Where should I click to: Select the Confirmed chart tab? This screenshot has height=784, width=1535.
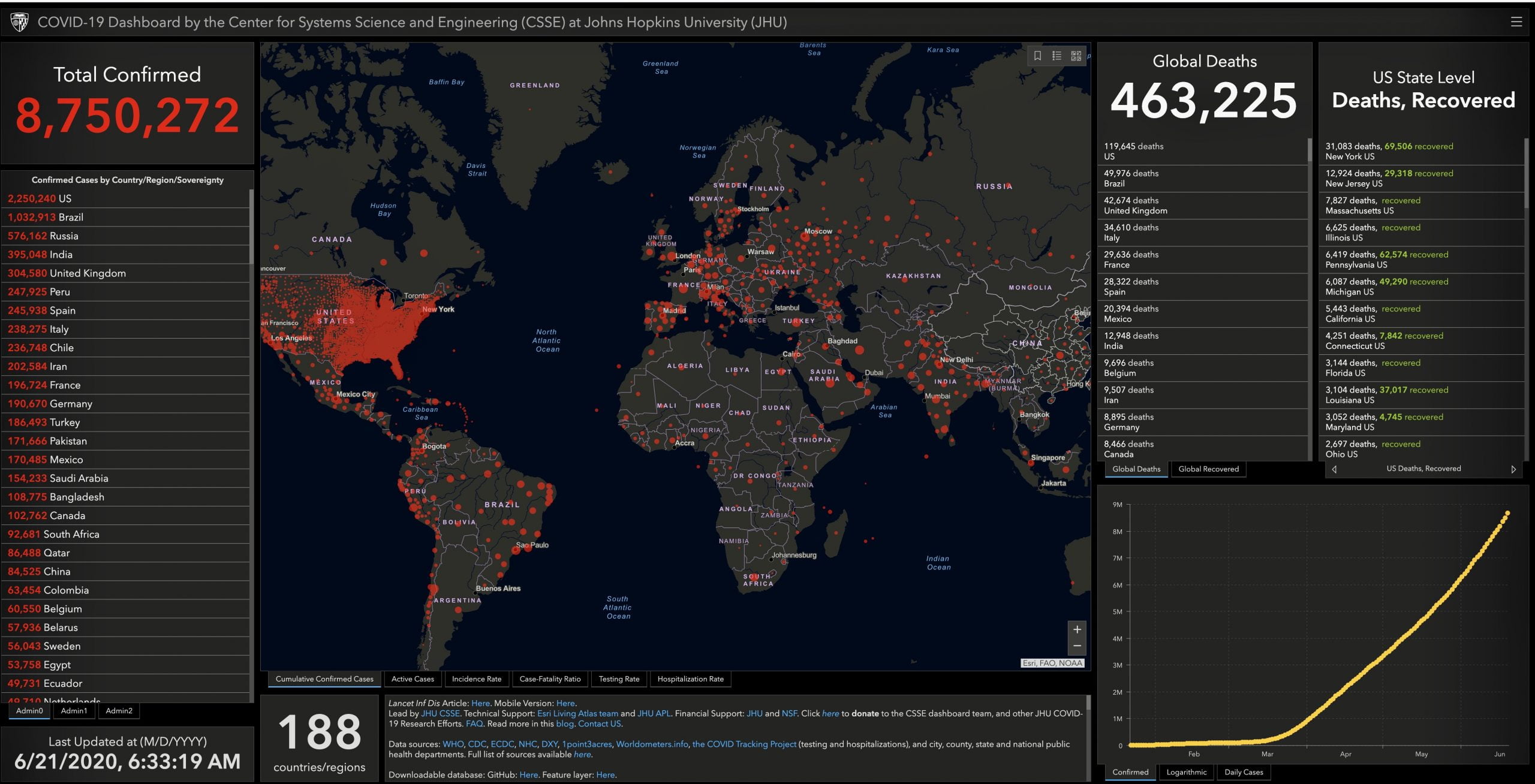1130,773
